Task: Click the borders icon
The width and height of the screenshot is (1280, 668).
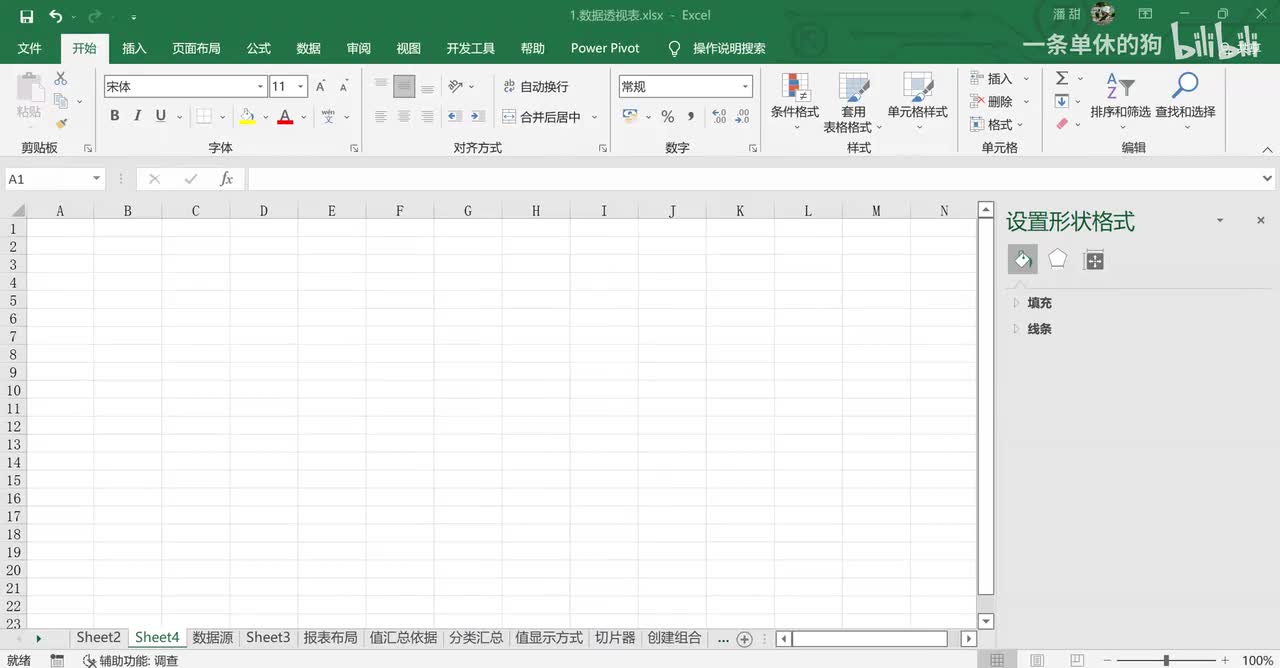Action: (x=204, y=117)
